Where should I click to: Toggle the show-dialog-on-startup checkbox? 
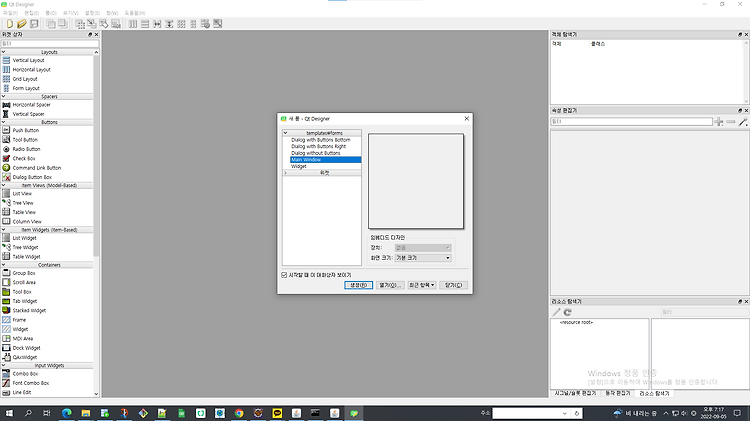click(x=284, y=275)
